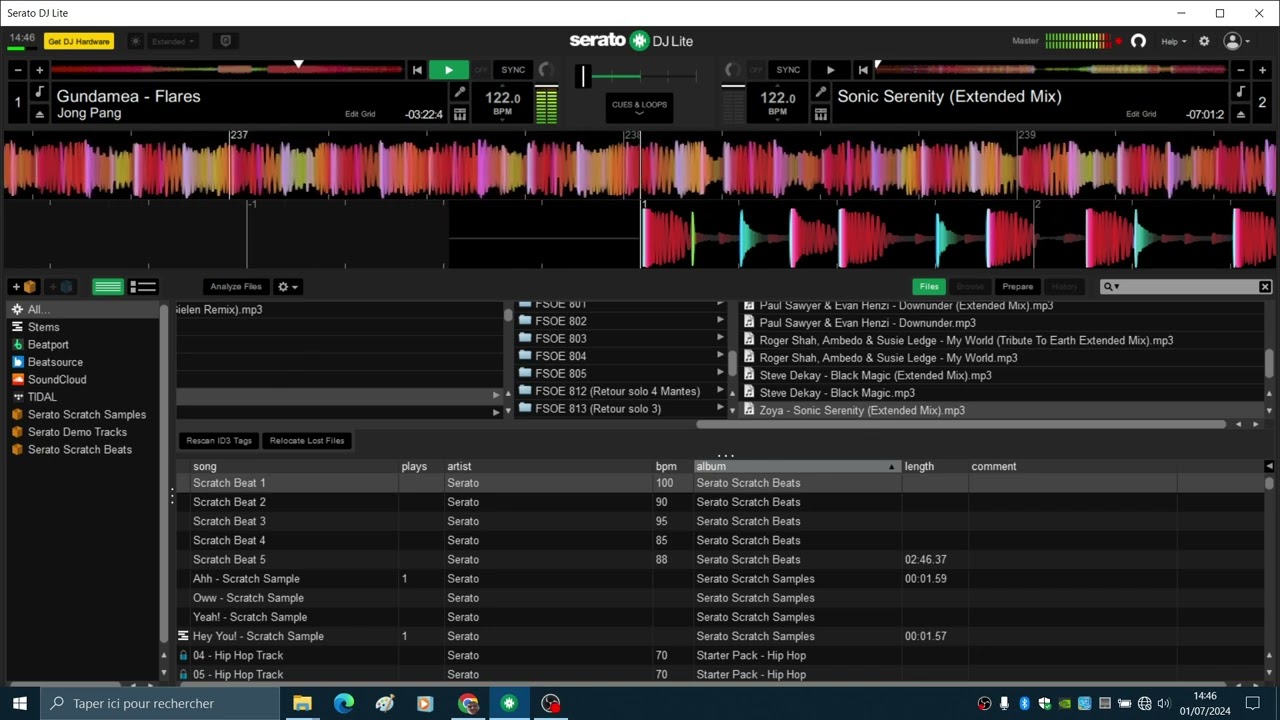1280x720 pixels.
Task: Open the Help menu
Action: [x=1173, y=41]
